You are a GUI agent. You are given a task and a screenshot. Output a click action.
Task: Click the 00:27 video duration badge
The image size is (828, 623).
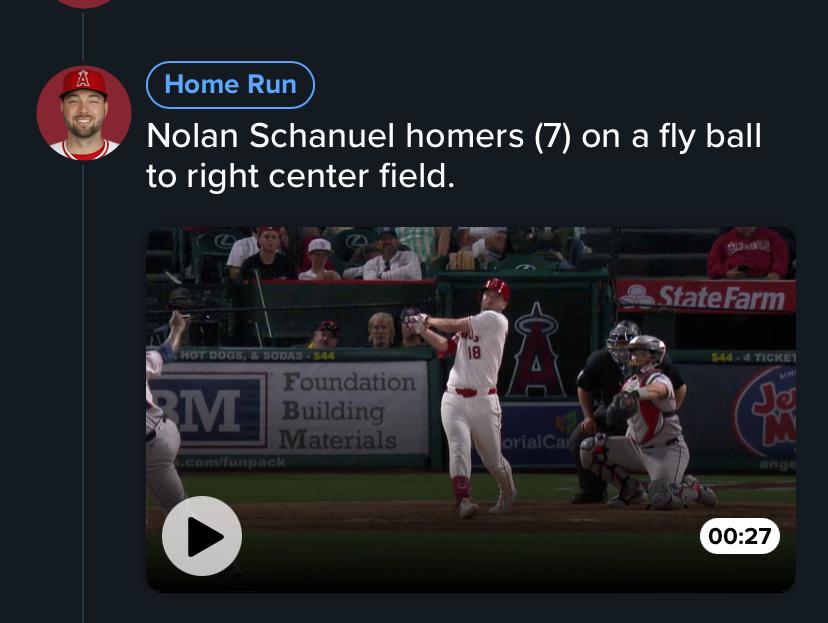pos(739,536)
